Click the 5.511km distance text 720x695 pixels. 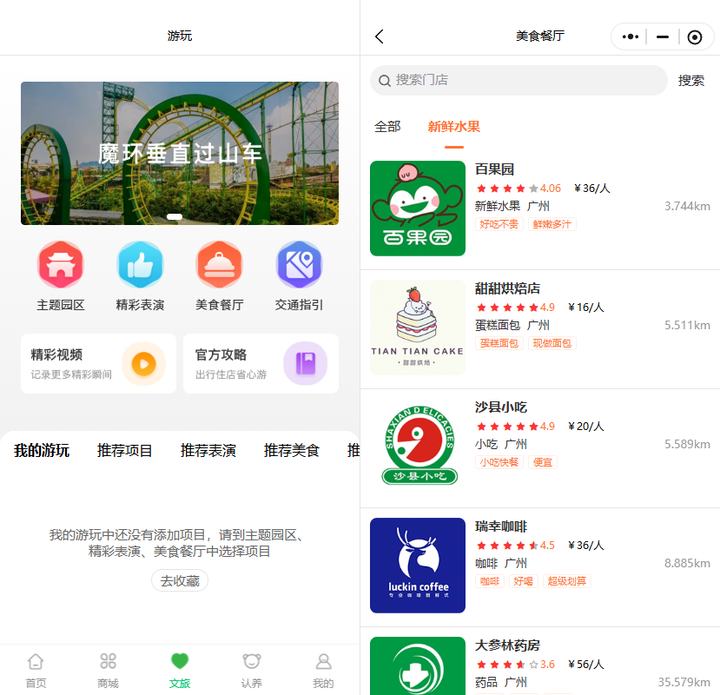(687, 325)
